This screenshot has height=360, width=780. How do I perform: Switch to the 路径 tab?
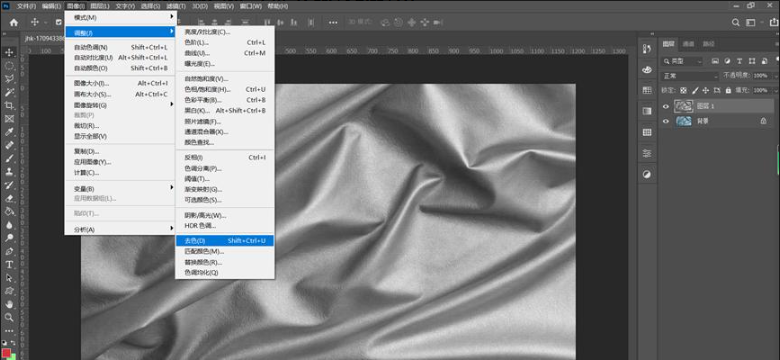(x=708, y=44)
